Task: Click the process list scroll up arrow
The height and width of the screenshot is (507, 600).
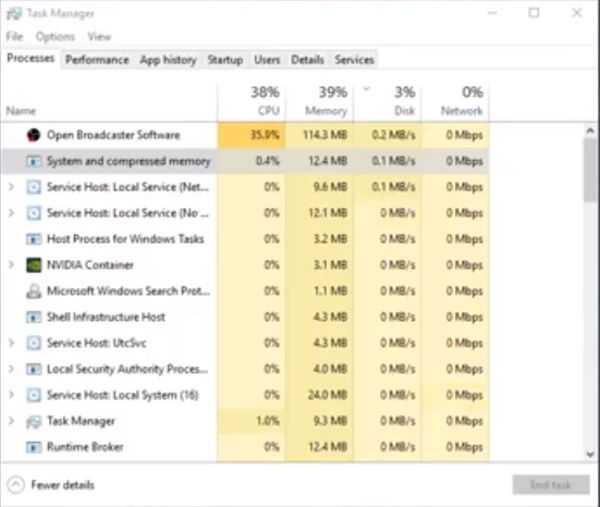Action: coord(590,131)
